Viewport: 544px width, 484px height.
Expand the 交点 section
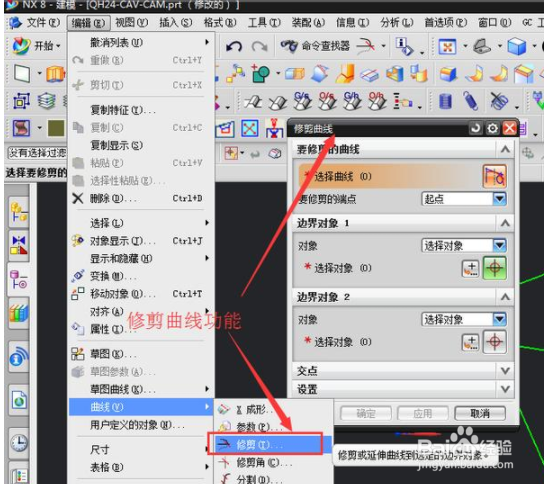[x=505, y=371]
